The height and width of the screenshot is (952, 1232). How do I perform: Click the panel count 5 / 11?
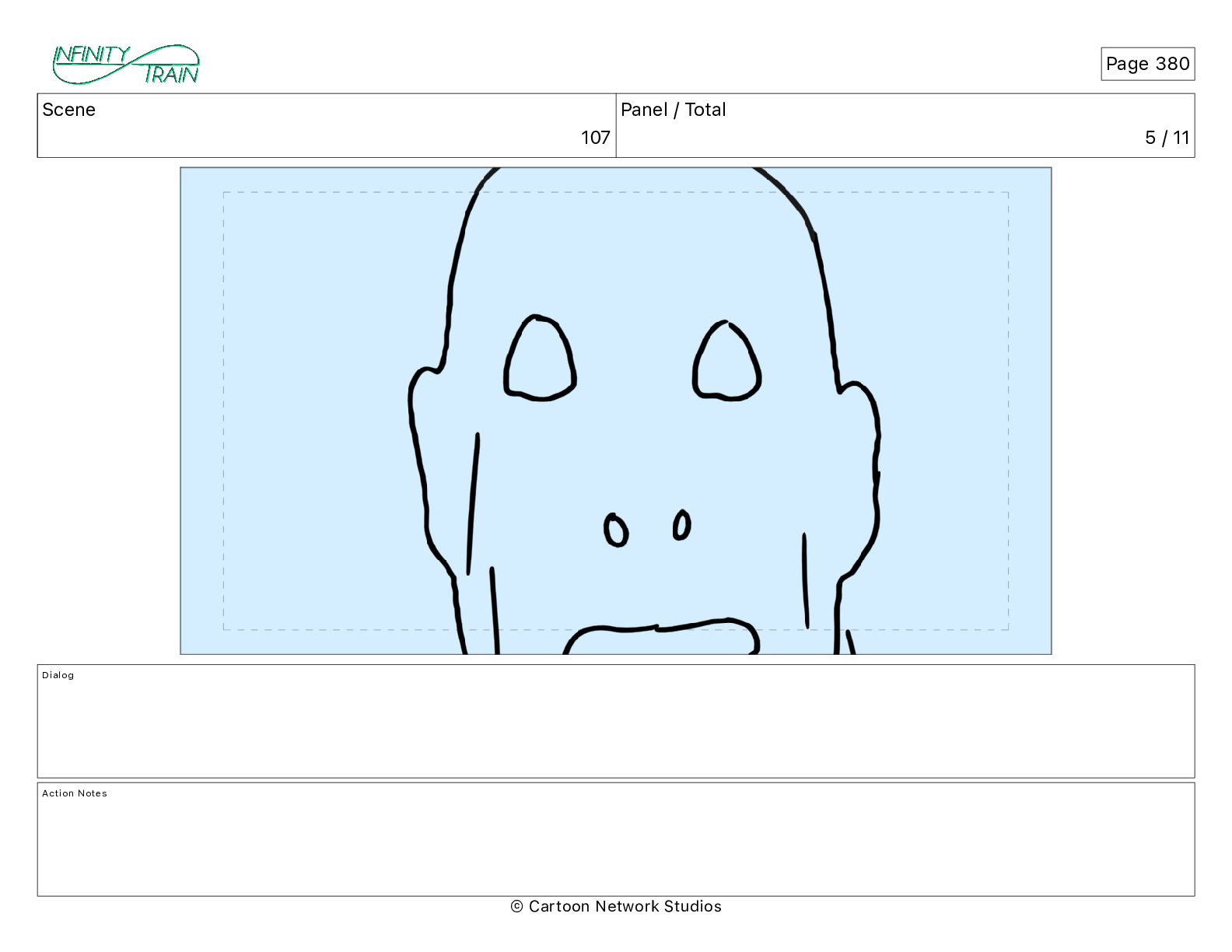pos(1167,138)
